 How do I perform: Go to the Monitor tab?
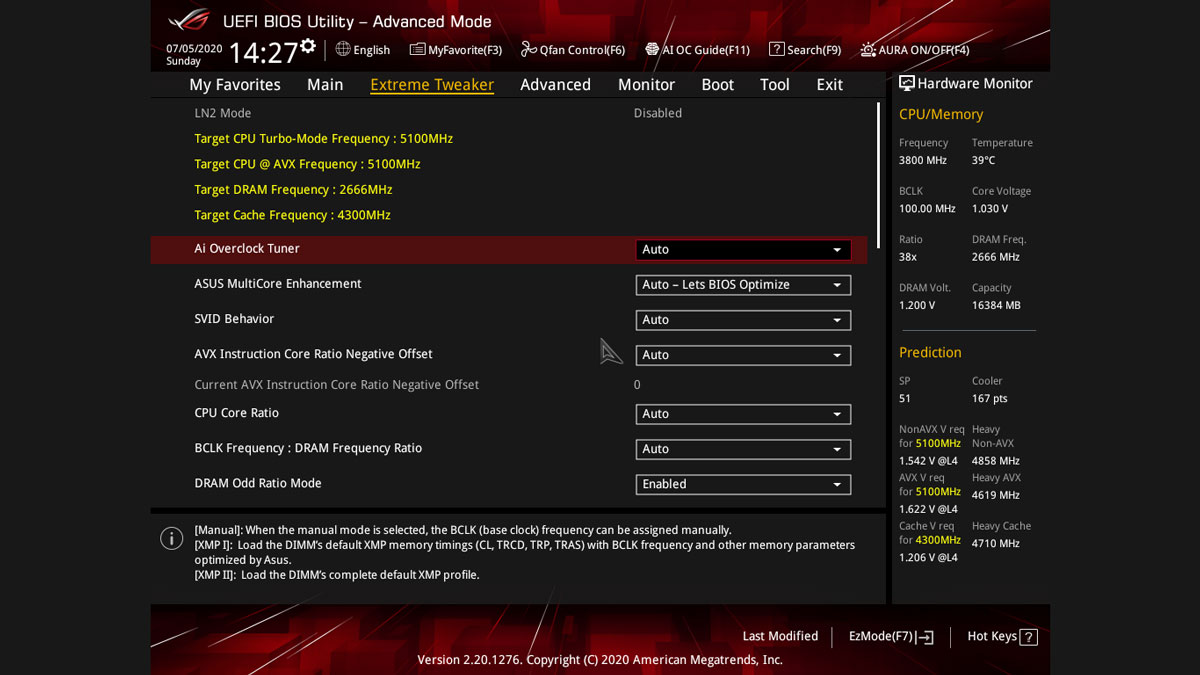(x=646, y=85)
